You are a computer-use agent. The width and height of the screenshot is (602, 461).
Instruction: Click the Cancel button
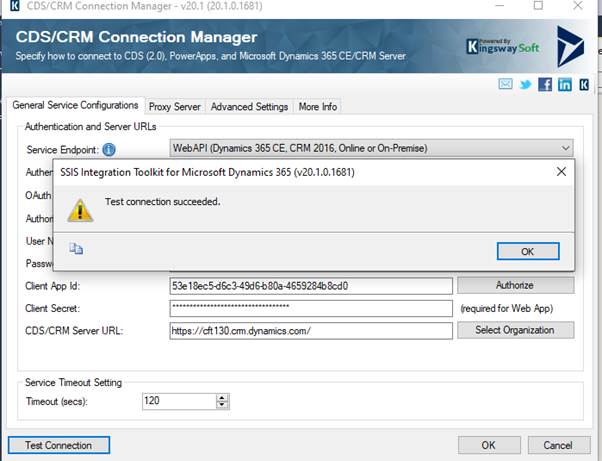(559, 445)
